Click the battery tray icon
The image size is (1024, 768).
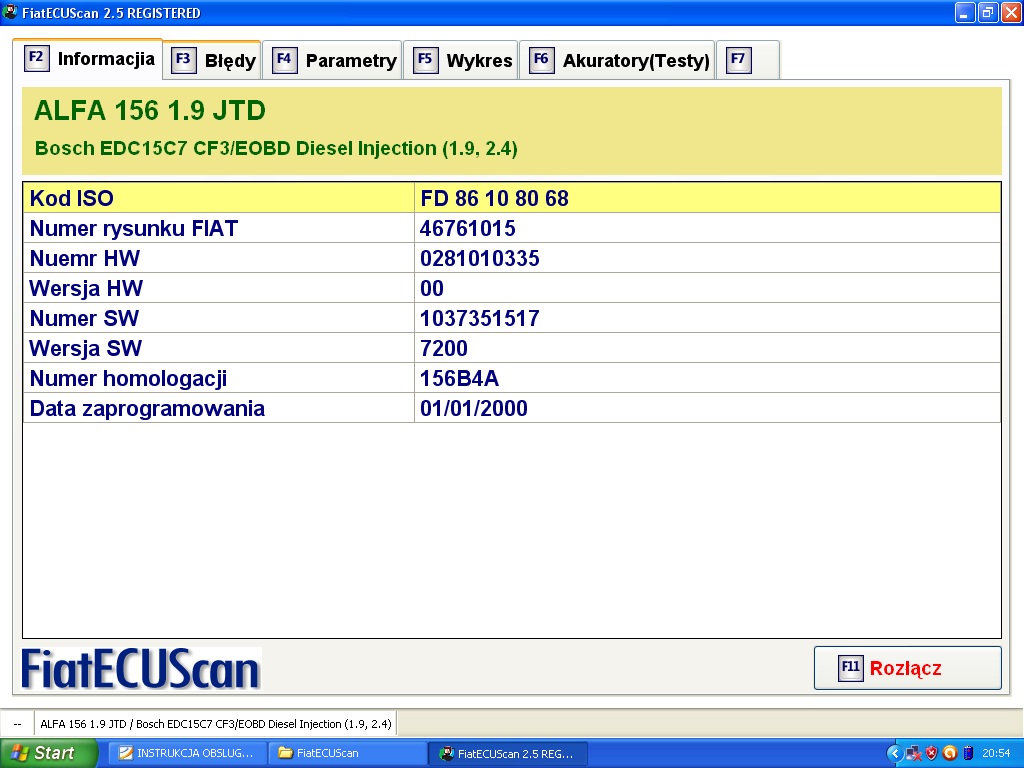click(x=968, y=753)
